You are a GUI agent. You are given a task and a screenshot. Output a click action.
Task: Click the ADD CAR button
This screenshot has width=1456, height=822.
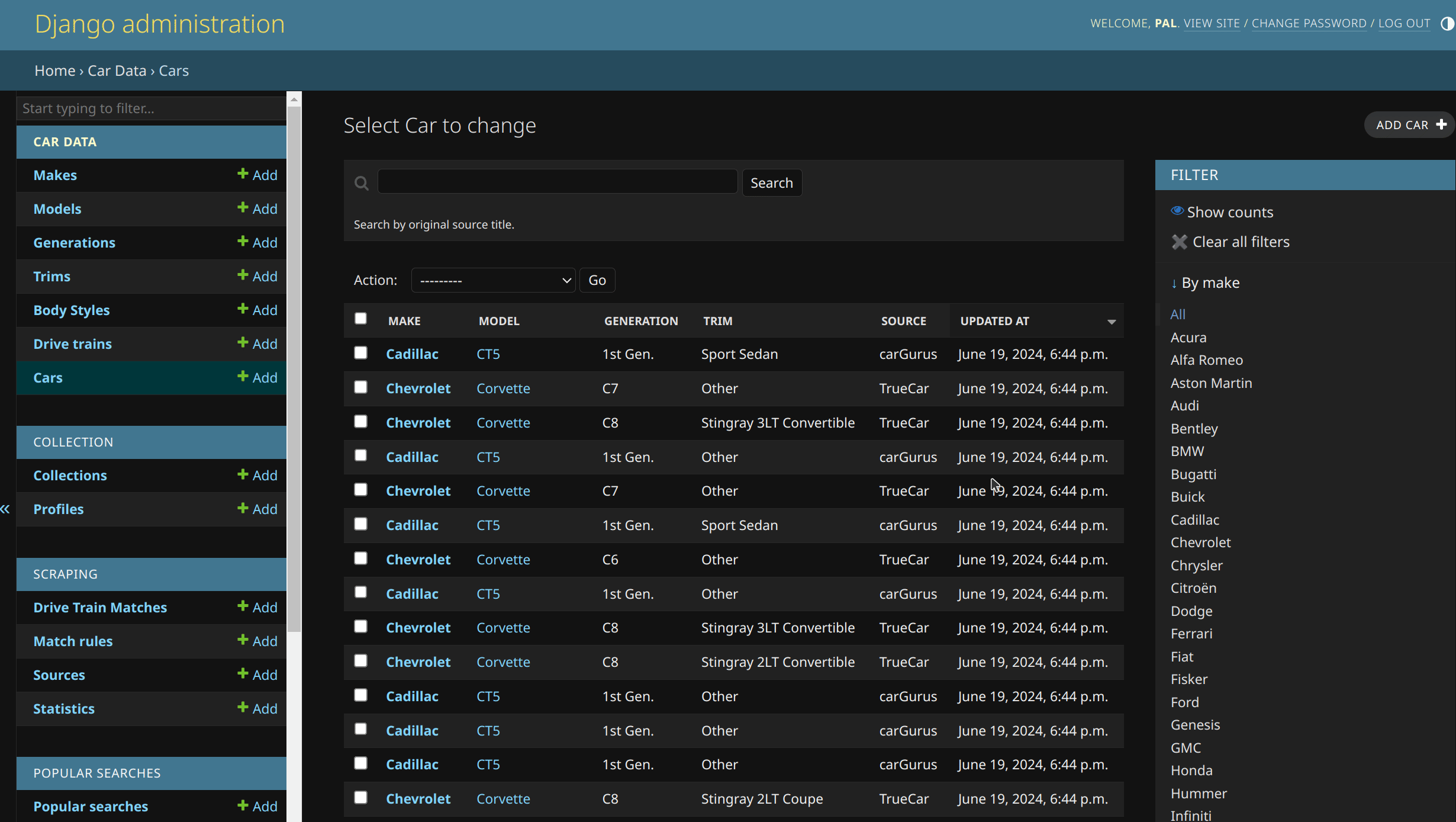1410,125
